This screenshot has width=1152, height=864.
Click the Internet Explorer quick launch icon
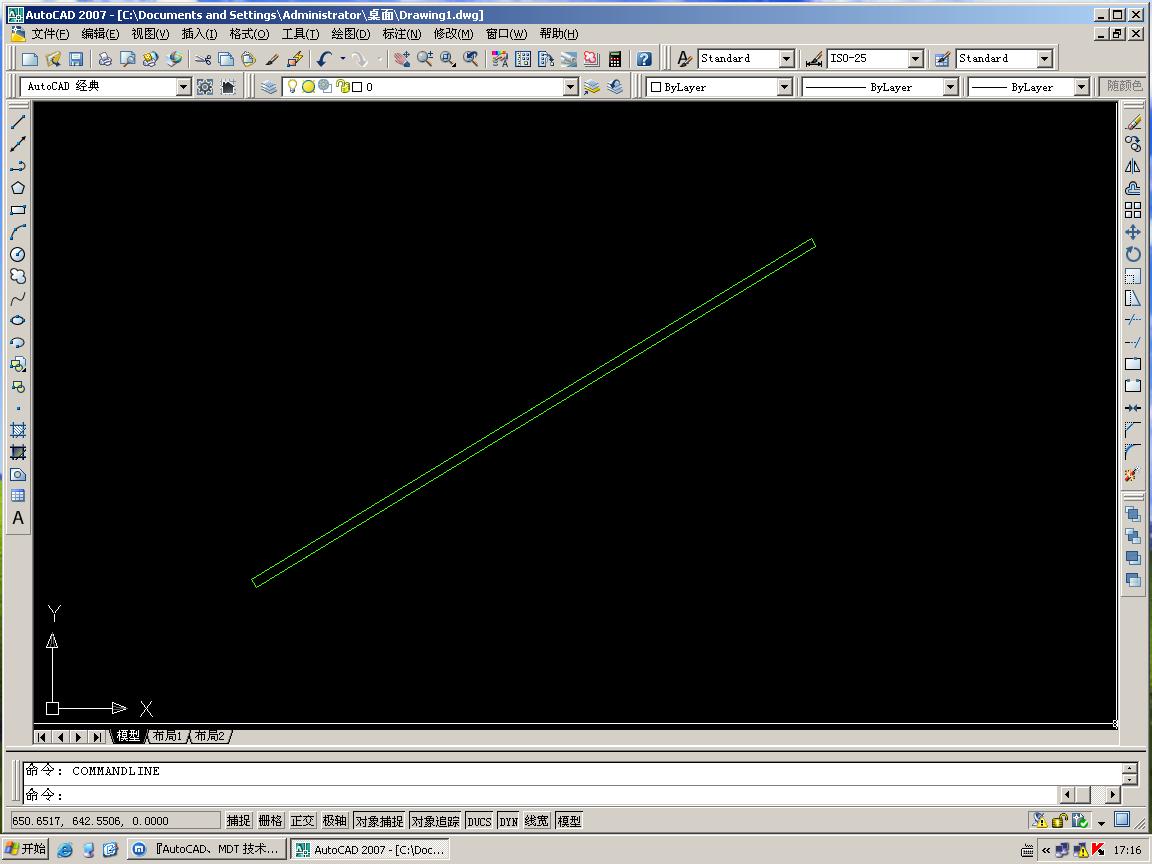click(65, 849)
